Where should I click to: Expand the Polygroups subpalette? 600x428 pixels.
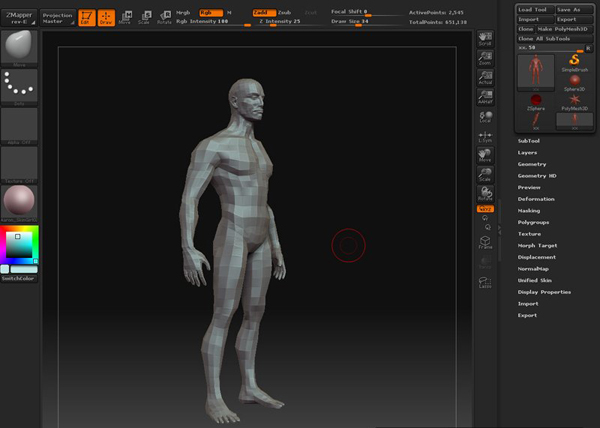point(533,222)
